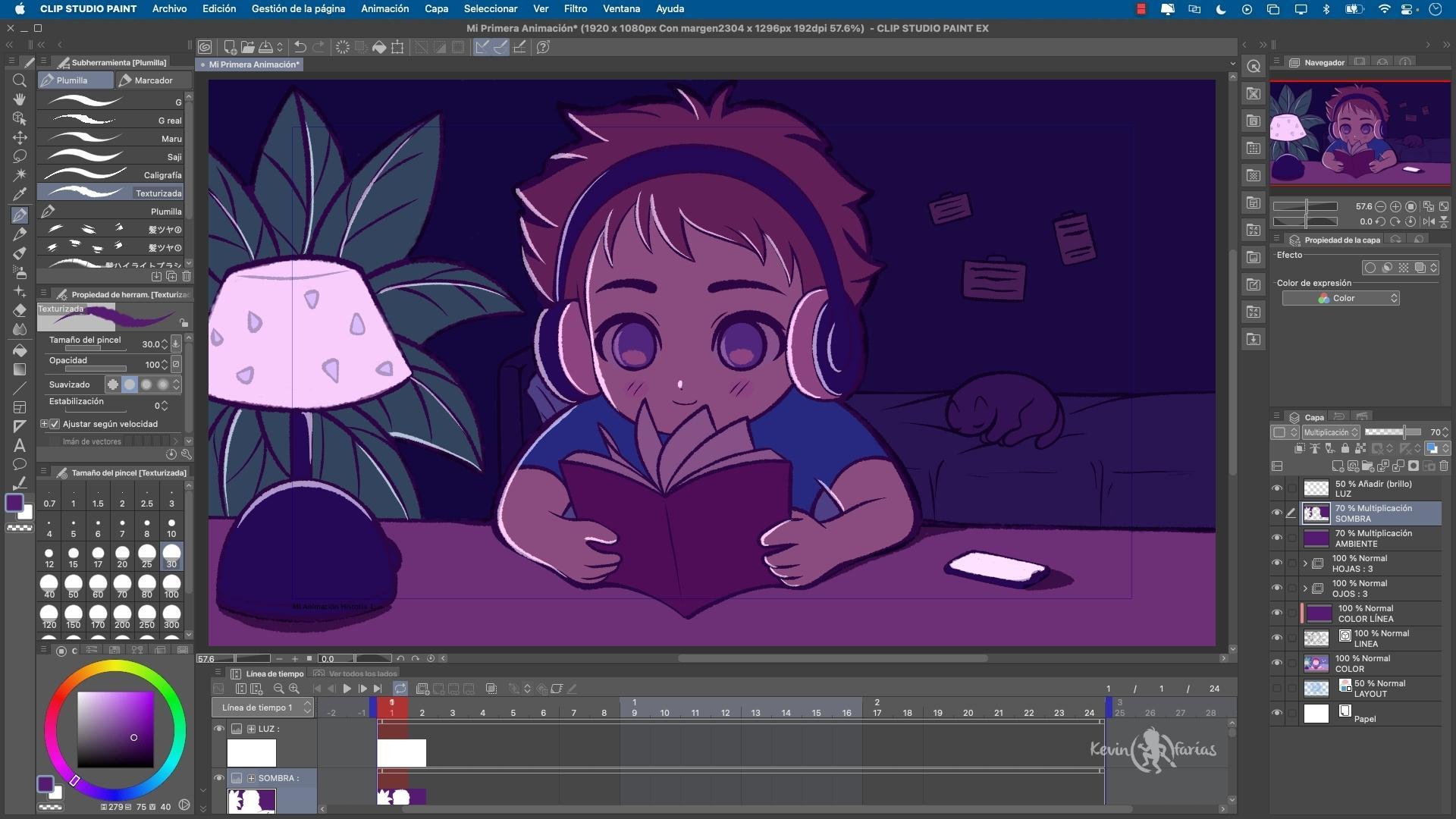This screenshot has height=819, width=1456.
Task: Select the Move layer tool
Action: [20, 137]
